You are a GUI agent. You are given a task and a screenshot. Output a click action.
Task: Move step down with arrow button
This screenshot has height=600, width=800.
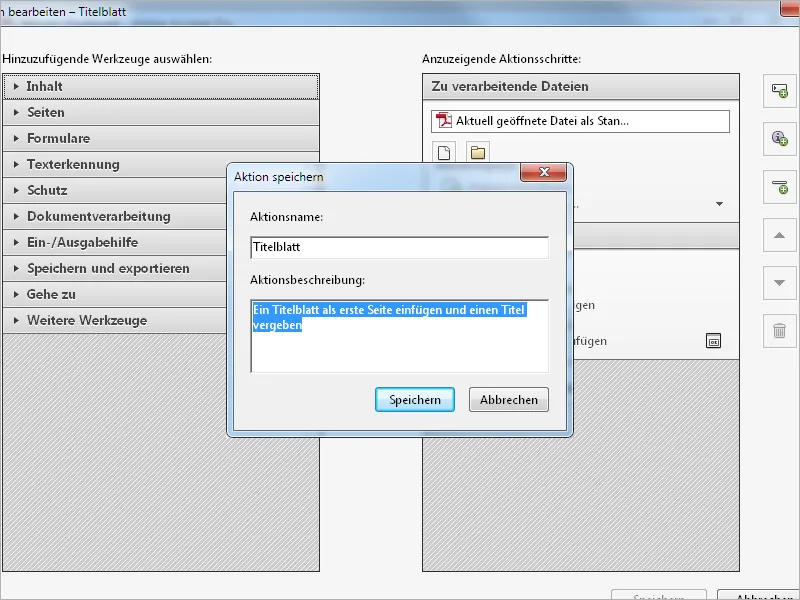tap(780, 283)
